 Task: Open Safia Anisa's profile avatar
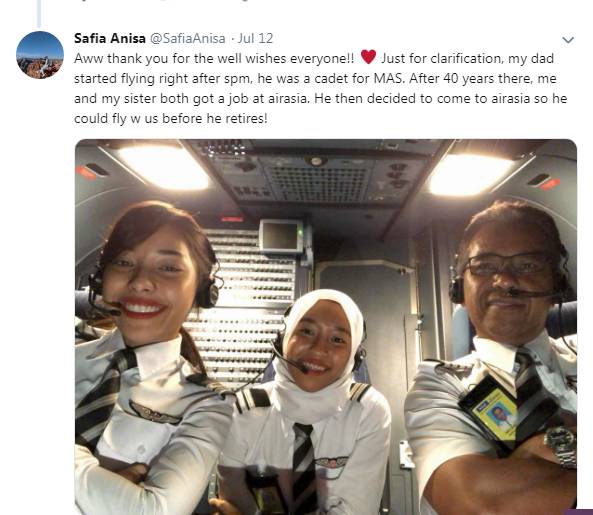coord(40,55)
